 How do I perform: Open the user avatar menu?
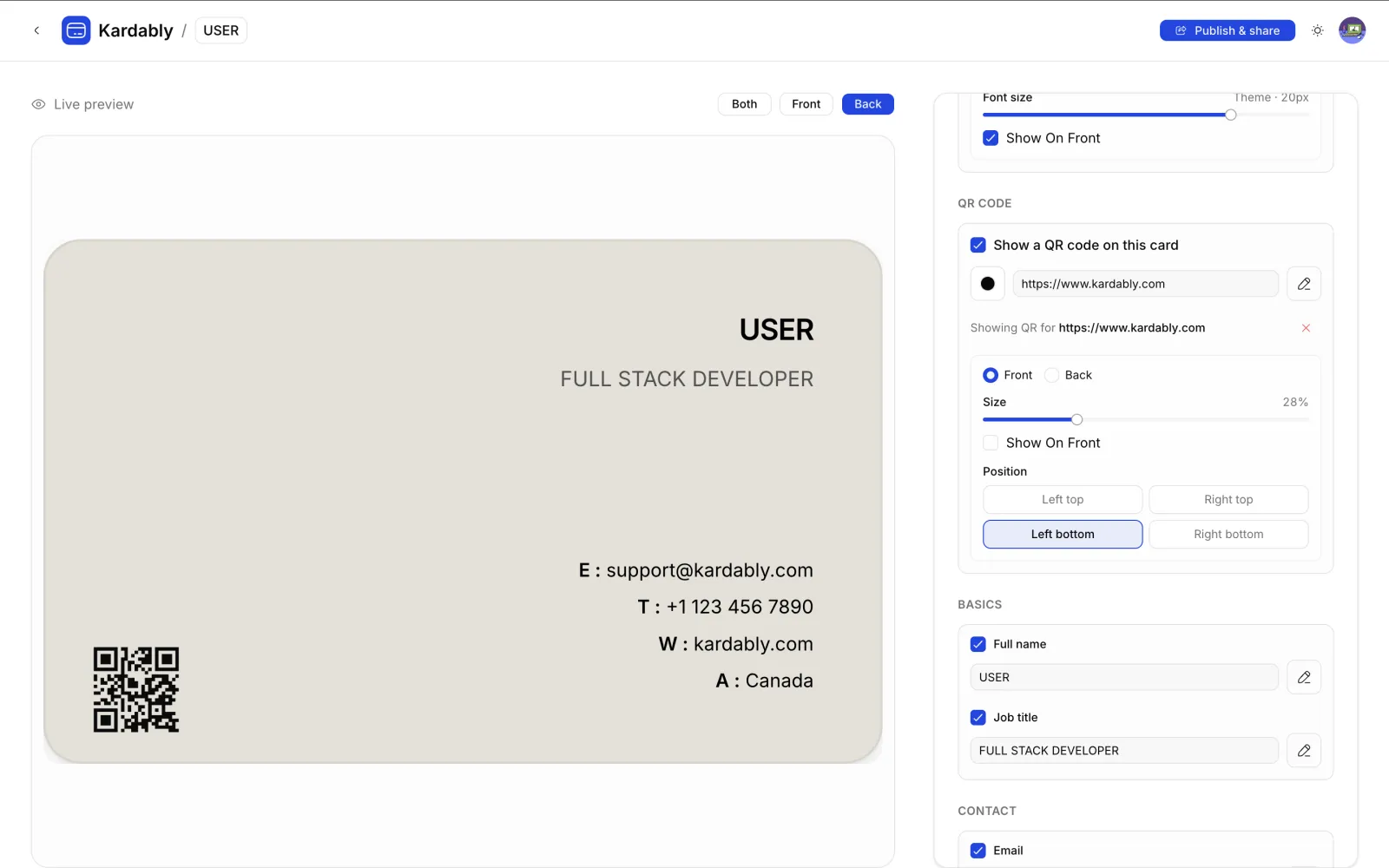coord(1352,30)
